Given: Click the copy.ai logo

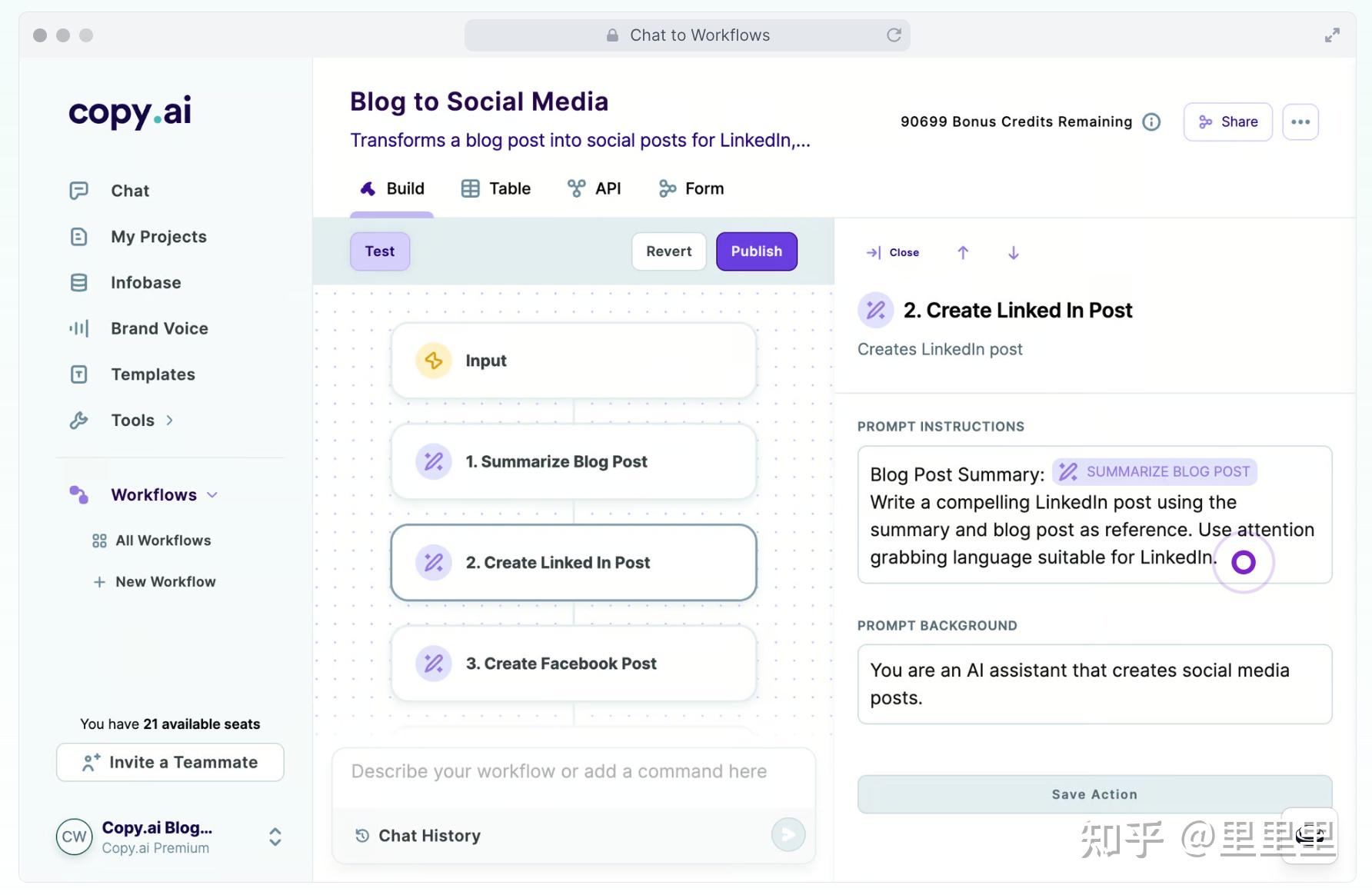Looking at the screenshot, I should coord(130,112).
